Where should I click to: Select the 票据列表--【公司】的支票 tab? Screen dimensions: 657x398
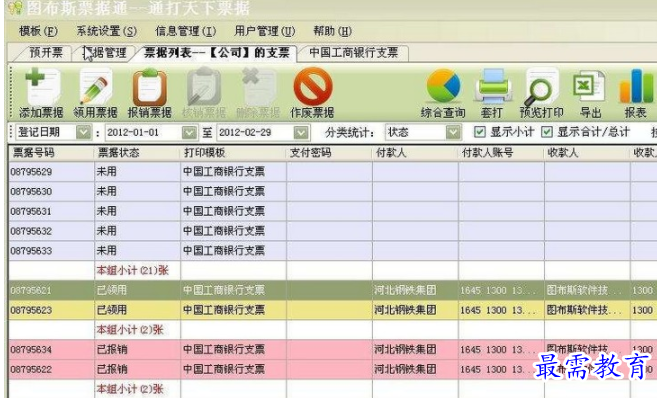tap(217, 53)
